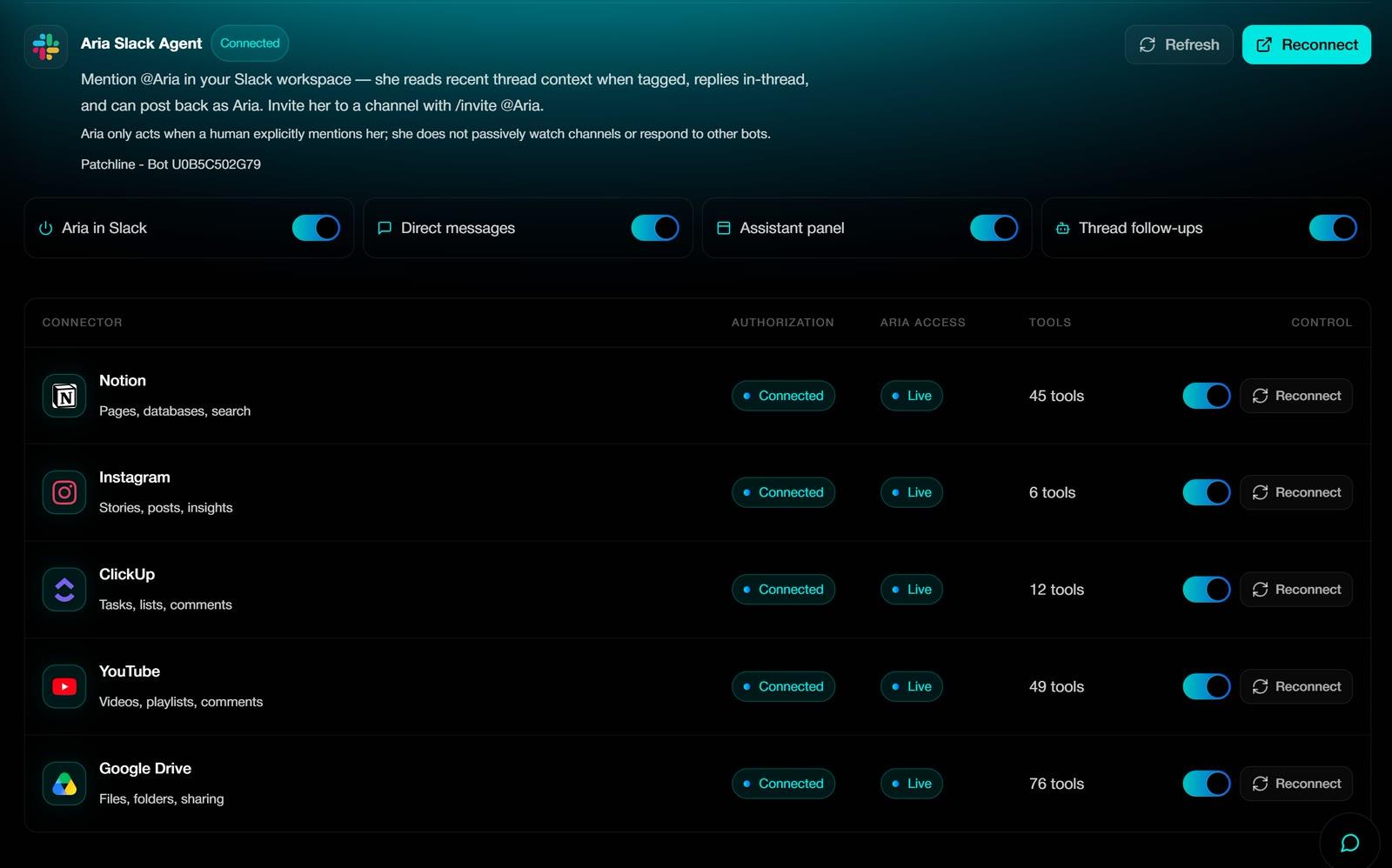The height and width of the screenshot is (868, 1392).
Task: Reconnect the ClickUp connector
Action: [x=1296, y=590]
